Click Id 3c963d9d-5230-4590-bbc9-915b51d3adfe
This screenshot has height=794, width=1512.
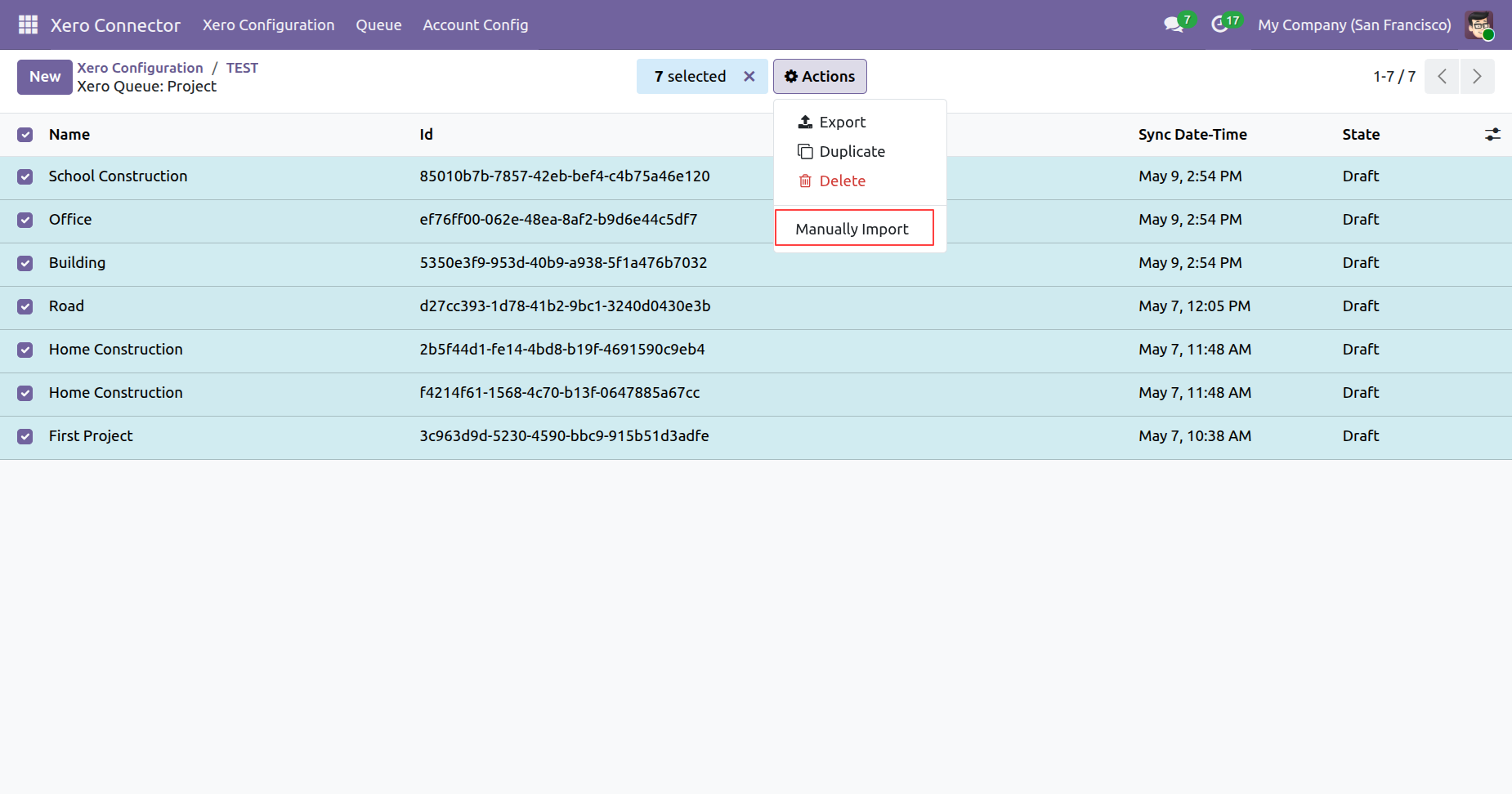[564, 435]
